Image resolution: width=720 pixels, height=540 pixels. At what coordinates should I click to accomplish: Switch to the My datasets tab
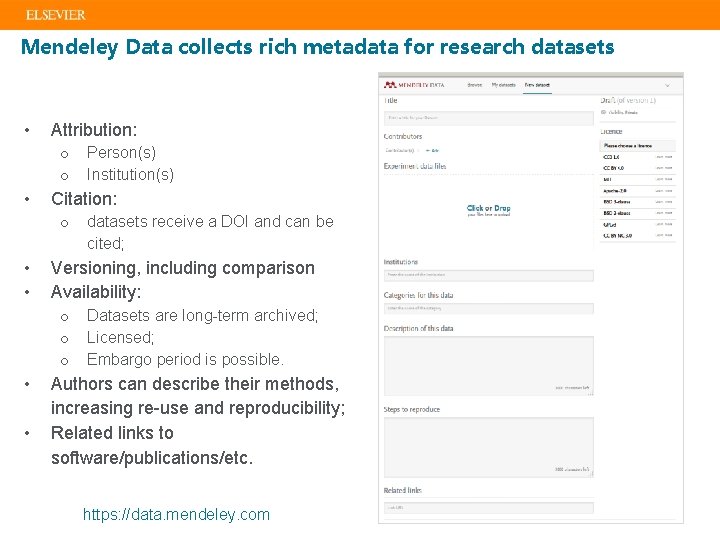[502, 85]
